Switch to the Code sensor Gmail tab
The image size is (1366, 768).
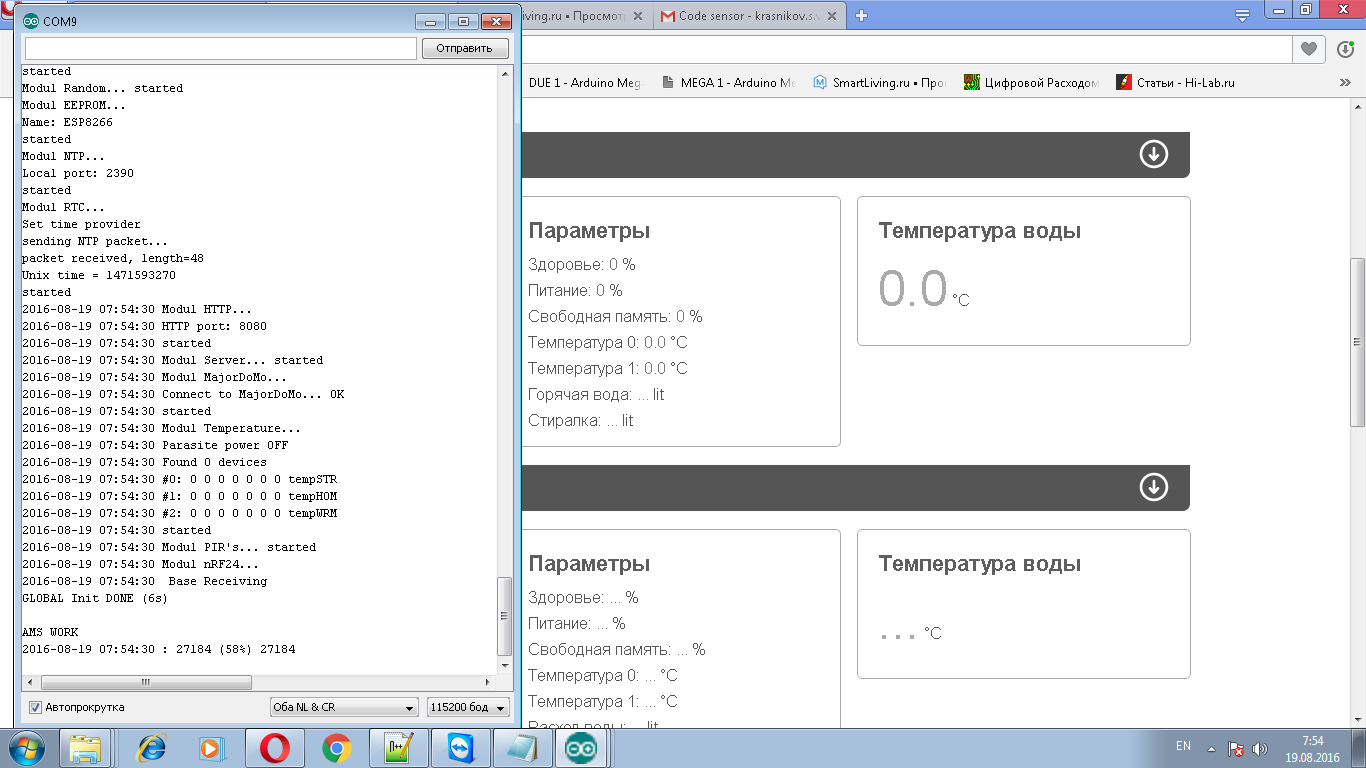coord(749,16)
